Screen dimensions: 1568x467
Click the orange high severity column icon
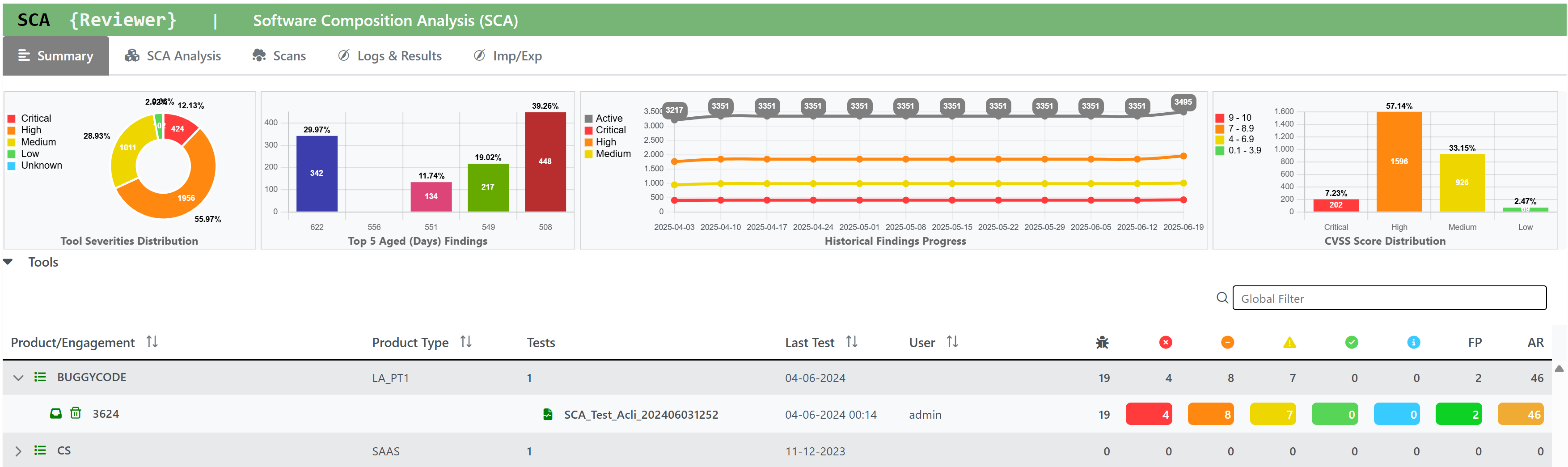click(x=1227, y=342)
